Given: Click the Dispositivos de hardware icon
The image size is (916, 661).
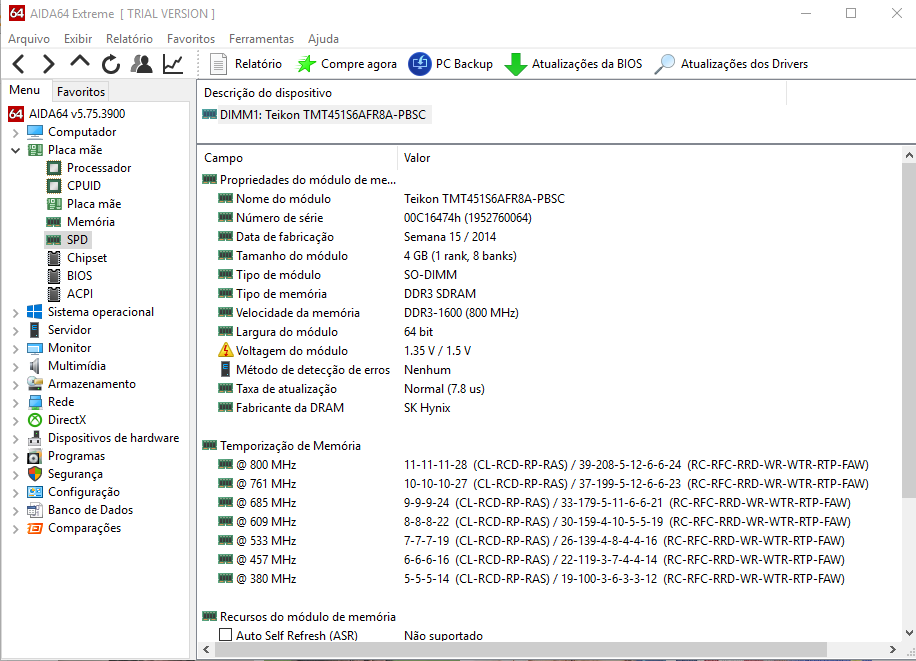Looking at the screenshot, I should click(x=35, y=438).
